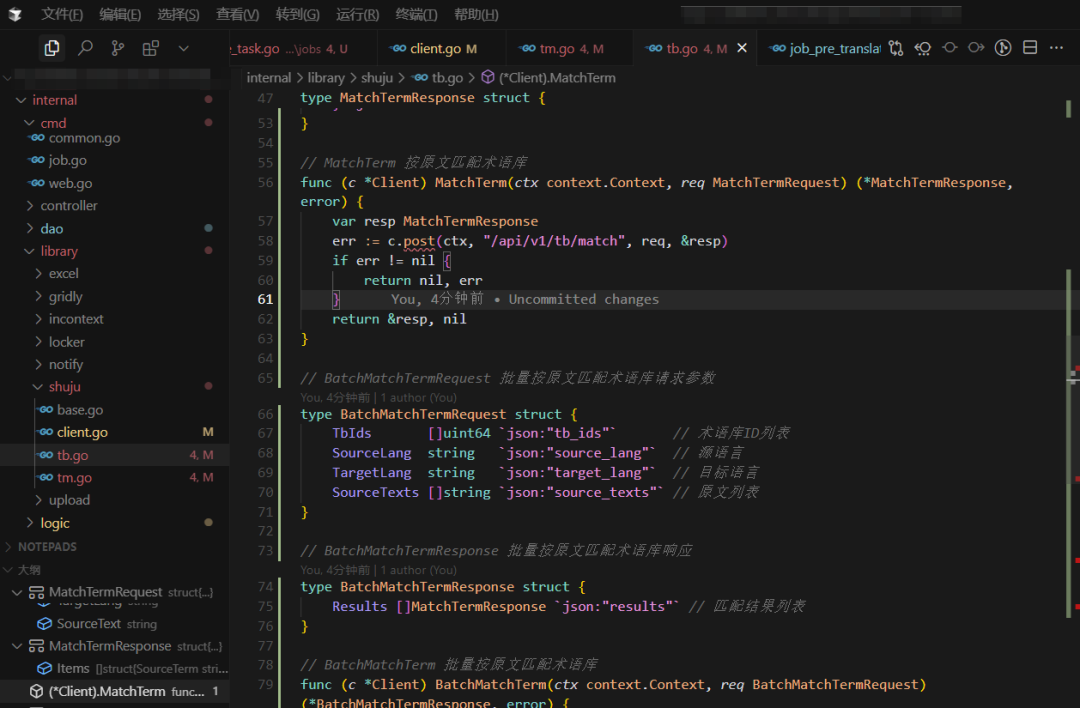Expand the controller folder
Screen dimensions: 1080x708
tap(68, 206)
